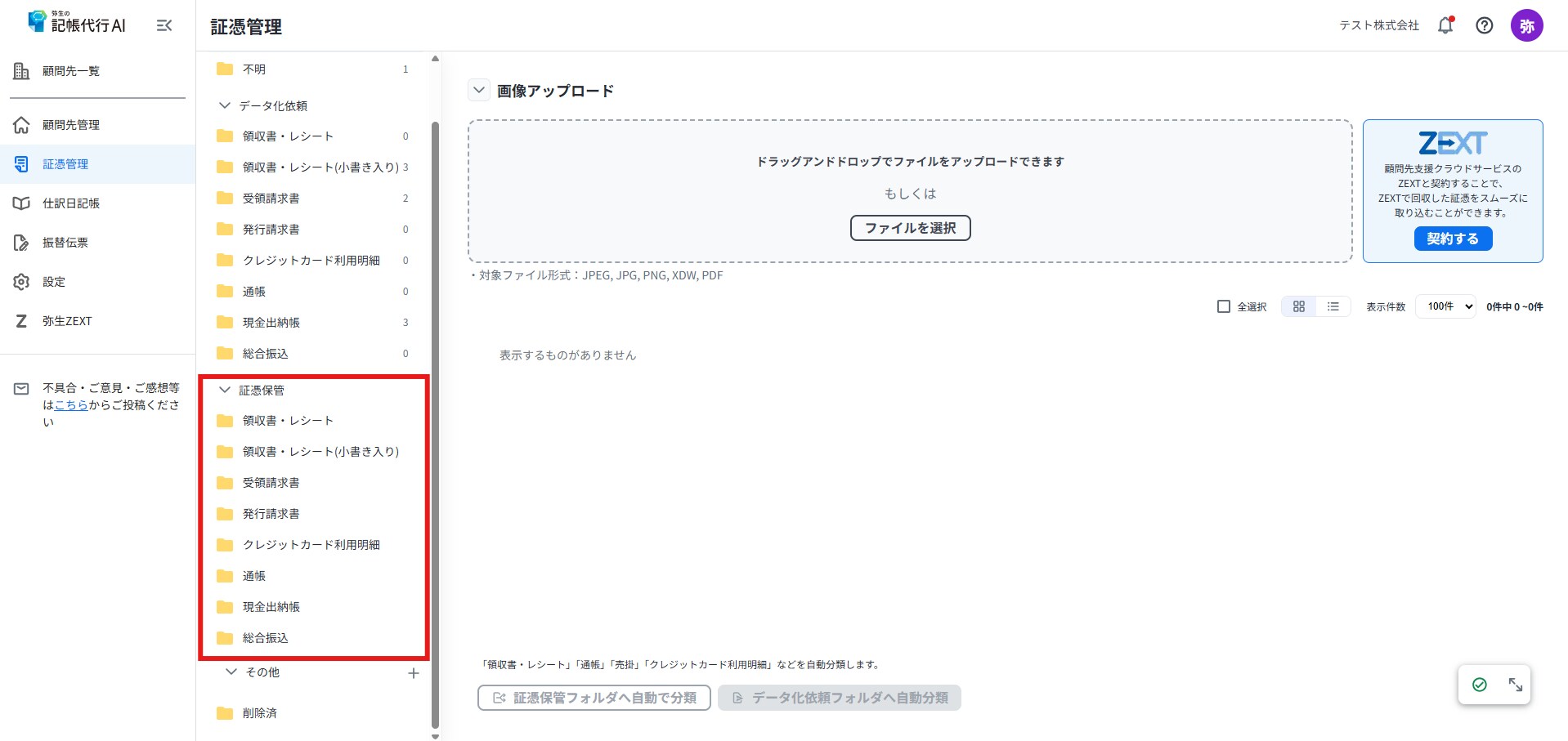Open the help question mark icon
Image resolution: width=1568 pixels, height=741 pixels.
[x=1485, y=25]
